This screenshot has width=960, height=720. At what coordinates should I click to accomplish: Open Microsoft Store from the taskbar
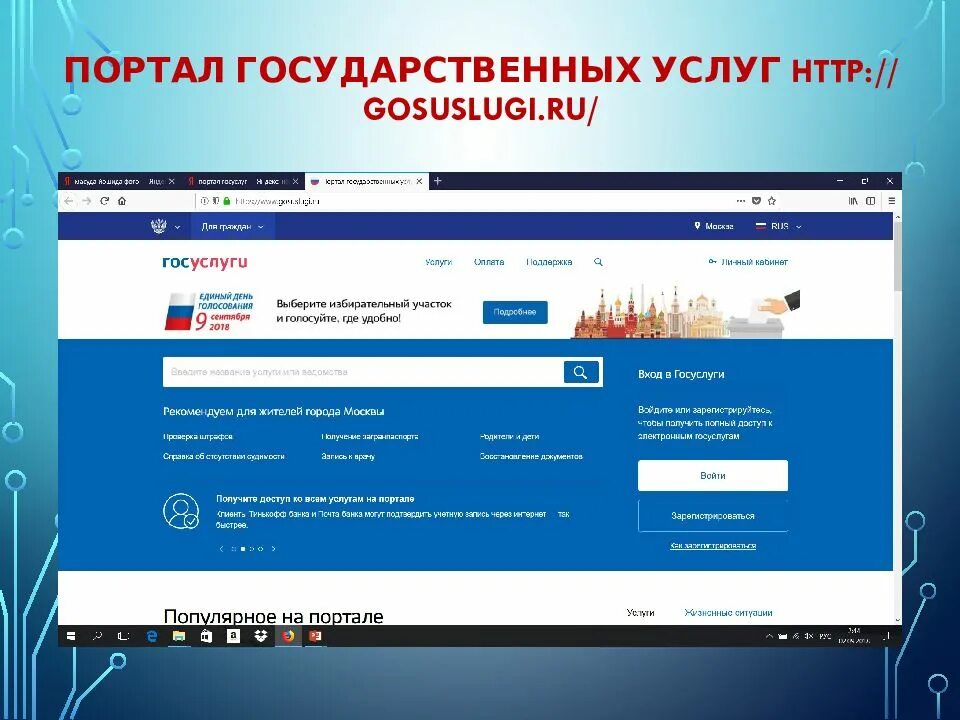206,636
